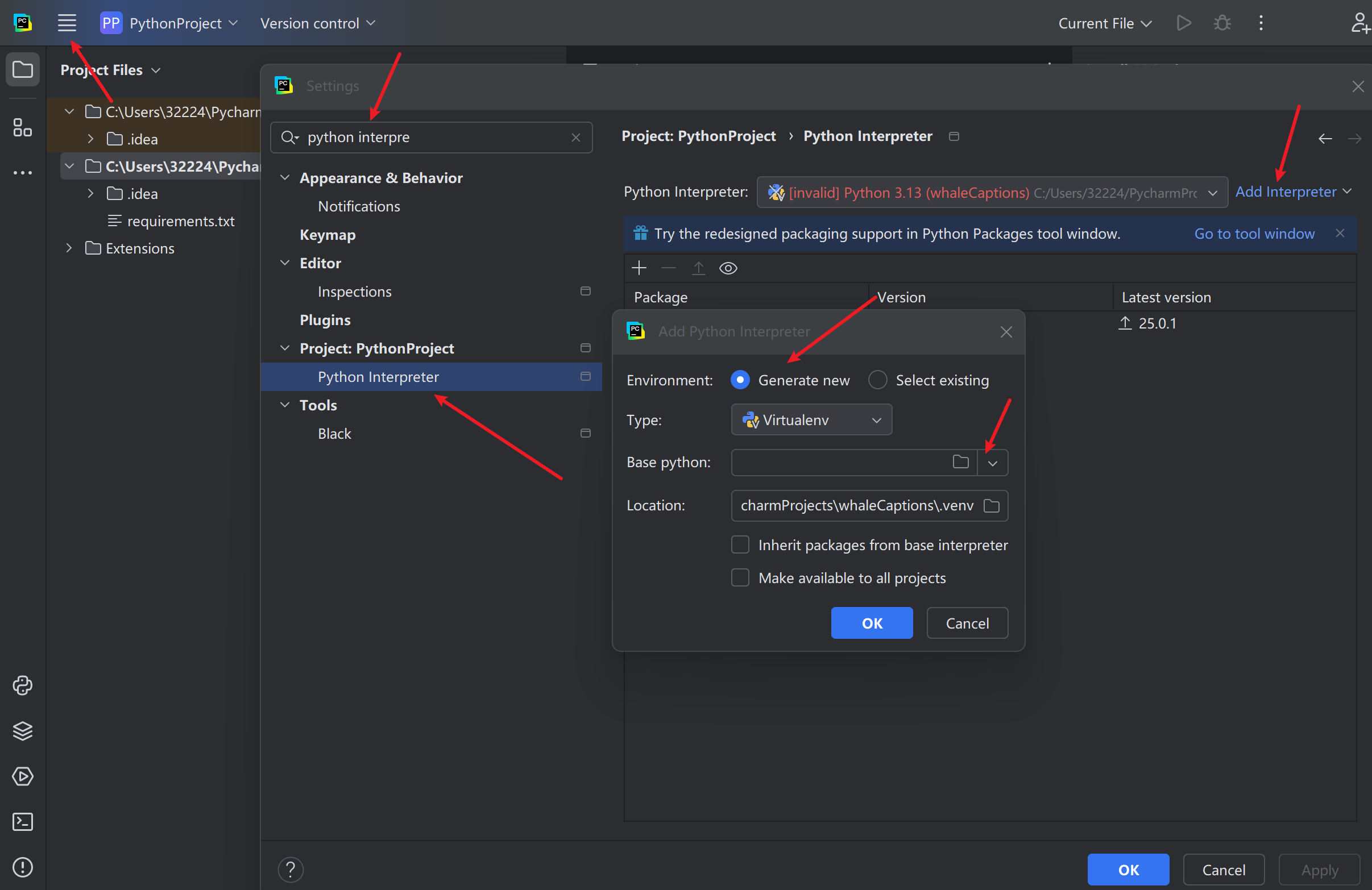The height and width of the screenshot is (890, 1372).
Task: Open the Terminal tool window icon
Action: click(x=23, y=822)
